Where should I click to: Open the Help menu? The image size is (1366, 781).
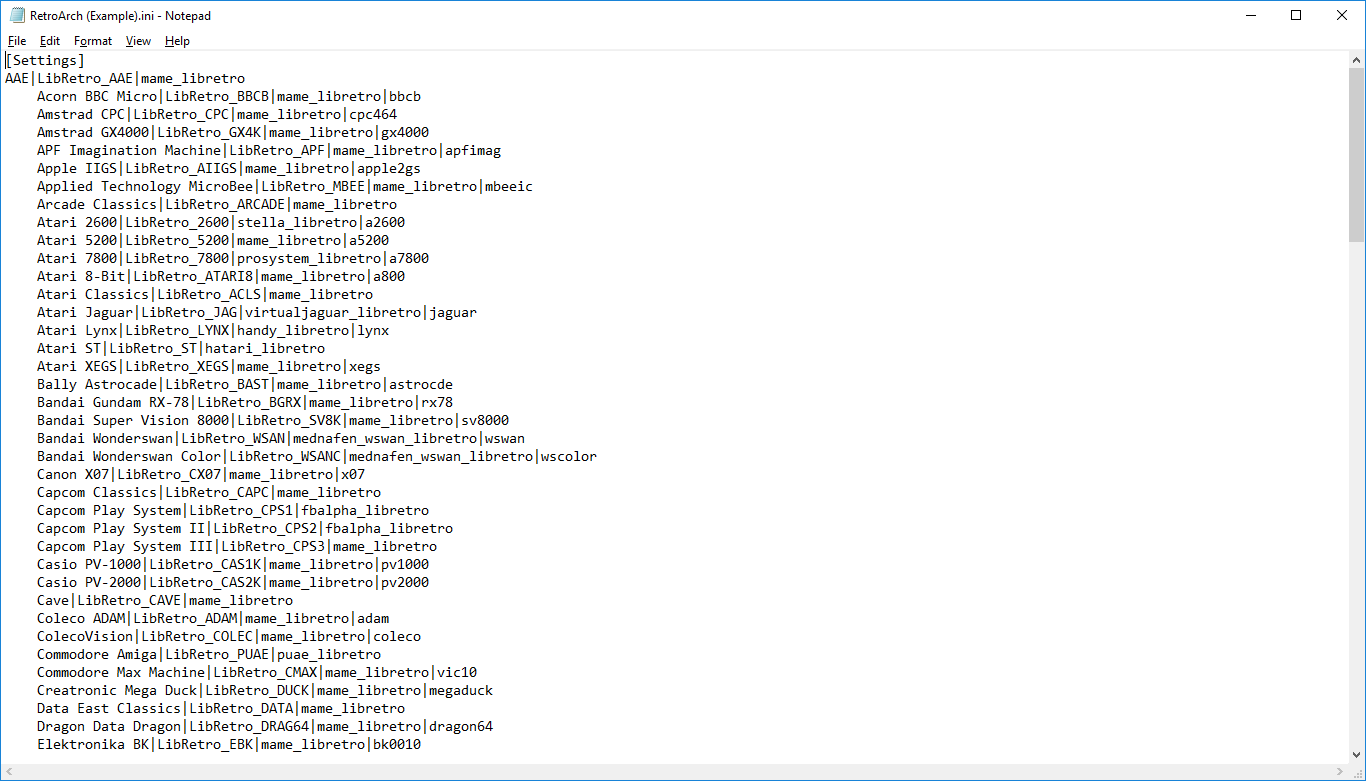[x=177, y=41]
